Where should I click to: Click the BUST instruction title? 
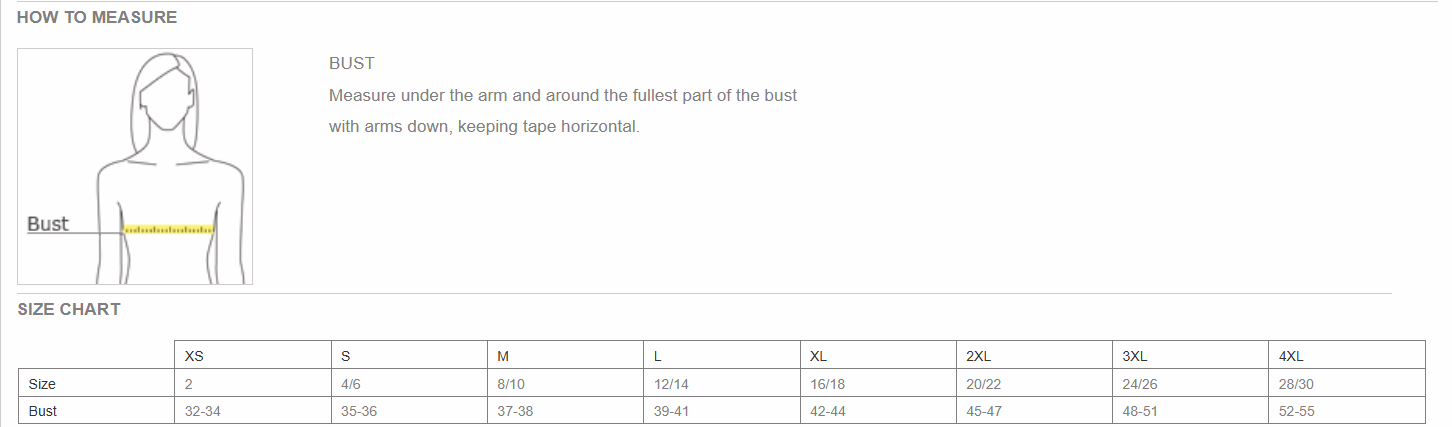(352, 63)
